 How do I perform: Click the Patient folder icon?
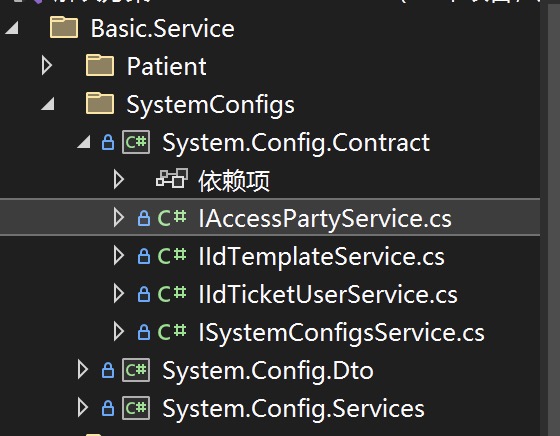100,66
